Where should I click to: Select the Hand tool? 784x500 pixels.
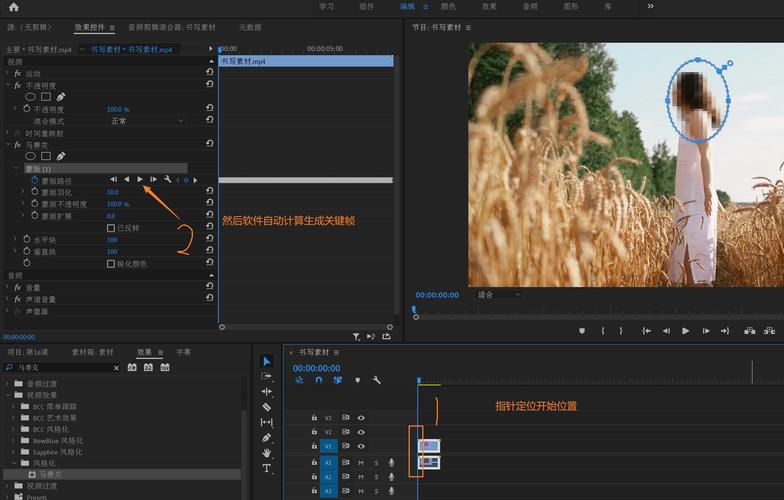(x=266, y=453)
